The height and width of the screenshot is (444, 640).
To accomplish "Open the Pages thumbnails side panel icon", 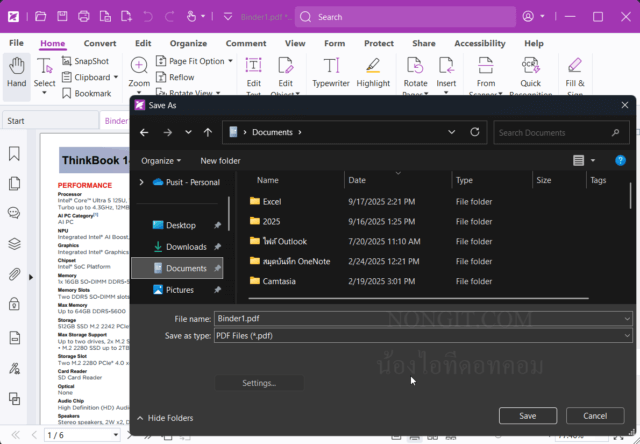I will click(14, 184).
